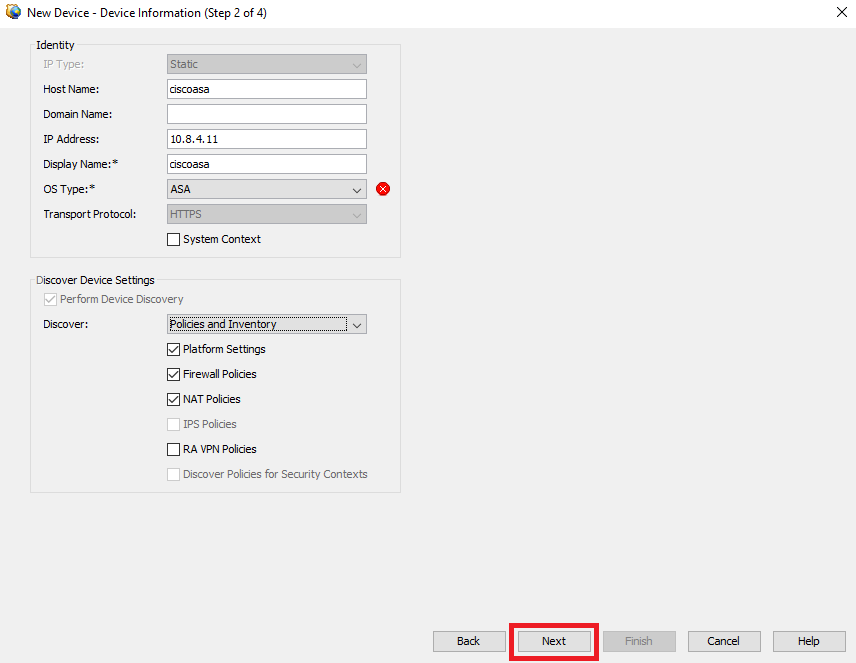The width and height of the screenshot is (856, 663).
Task: Click the "Discover:" label
Action: (x=66, y=324)
